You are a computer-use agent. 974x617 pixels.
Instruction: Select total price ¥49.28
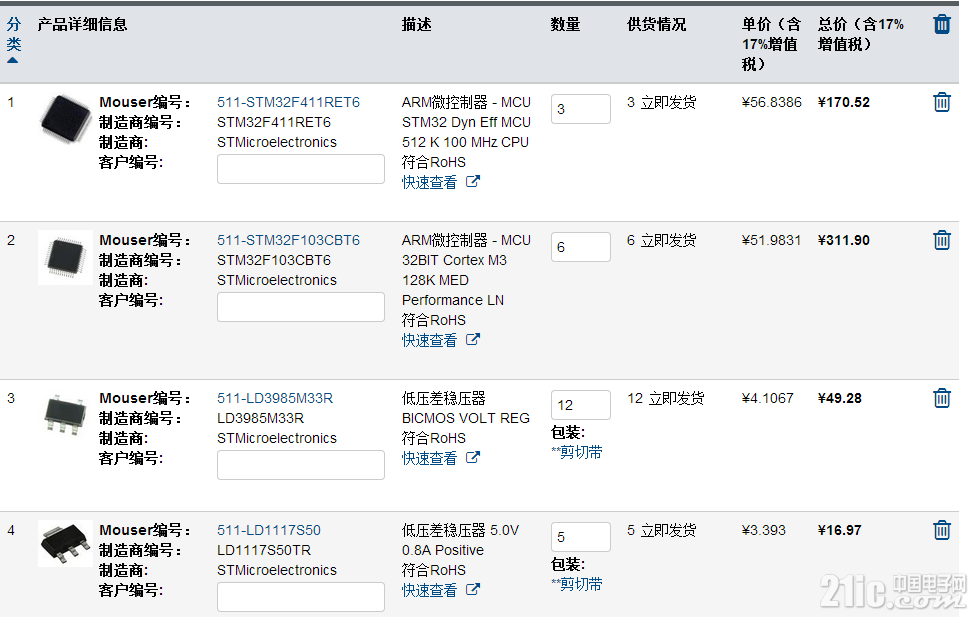pyautogui.click(x=840, y=398)
